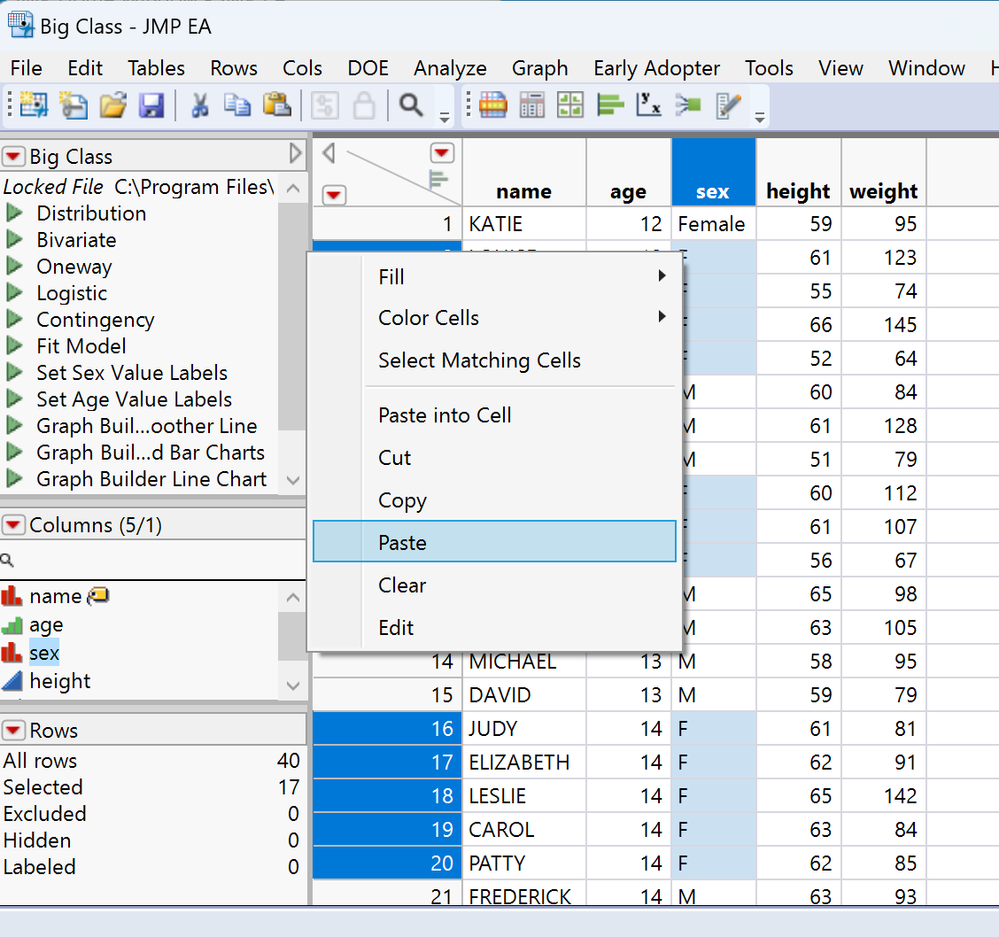The image size is (999, 937).
Task: Run the Oneway script green triangle
Action: (14, 266)
